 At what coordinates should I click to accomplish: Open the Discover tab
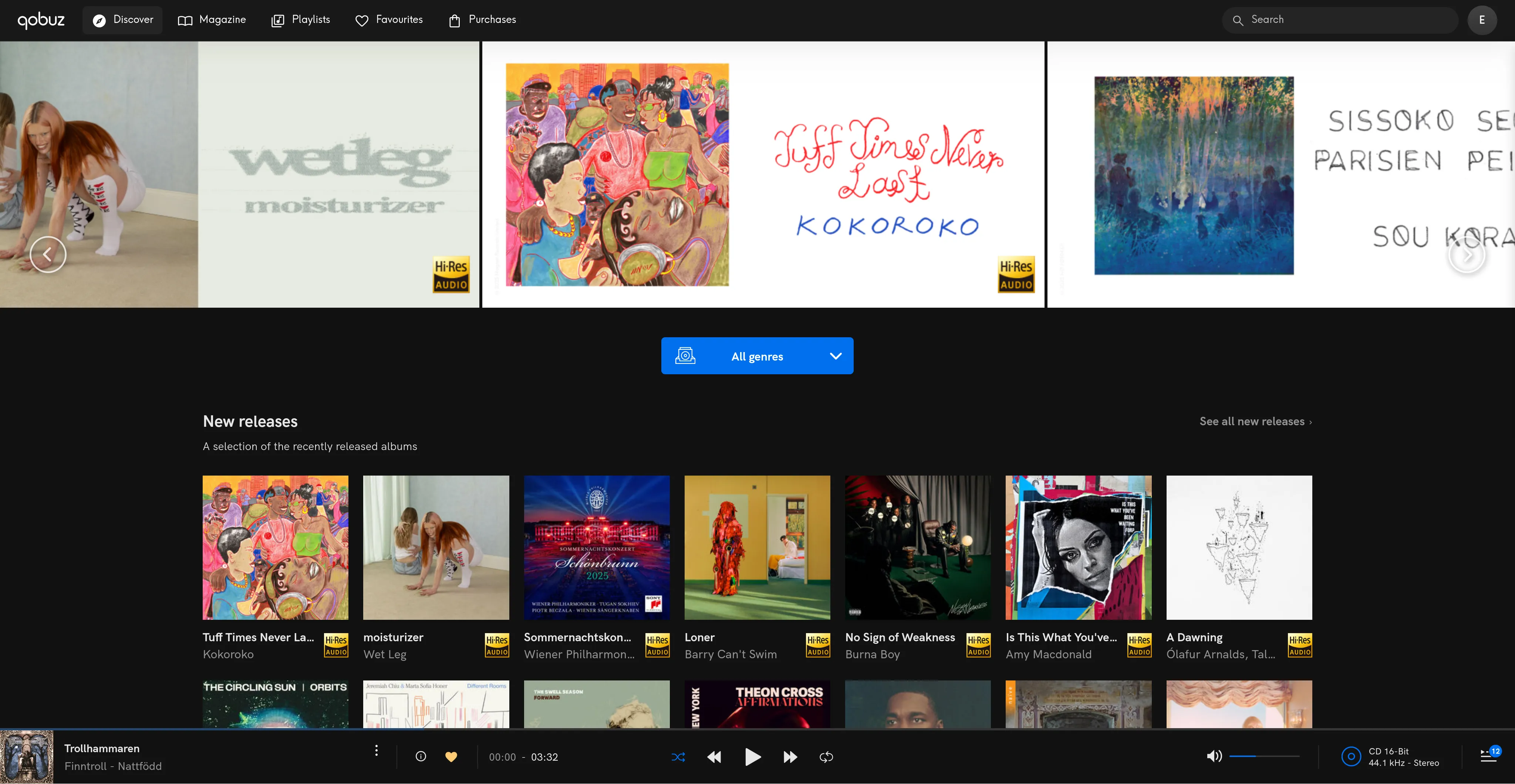[x=122, y=20]
